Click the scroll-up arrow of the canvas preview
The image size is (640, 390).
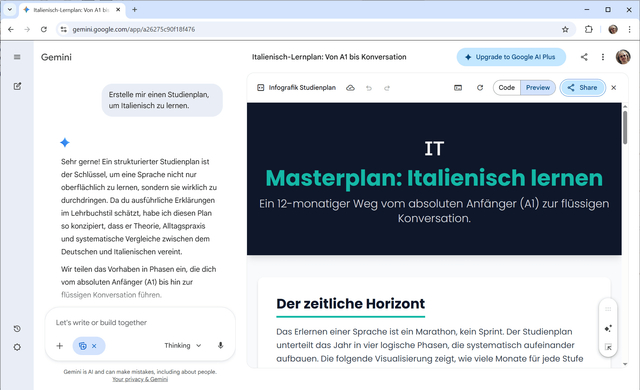625,106
